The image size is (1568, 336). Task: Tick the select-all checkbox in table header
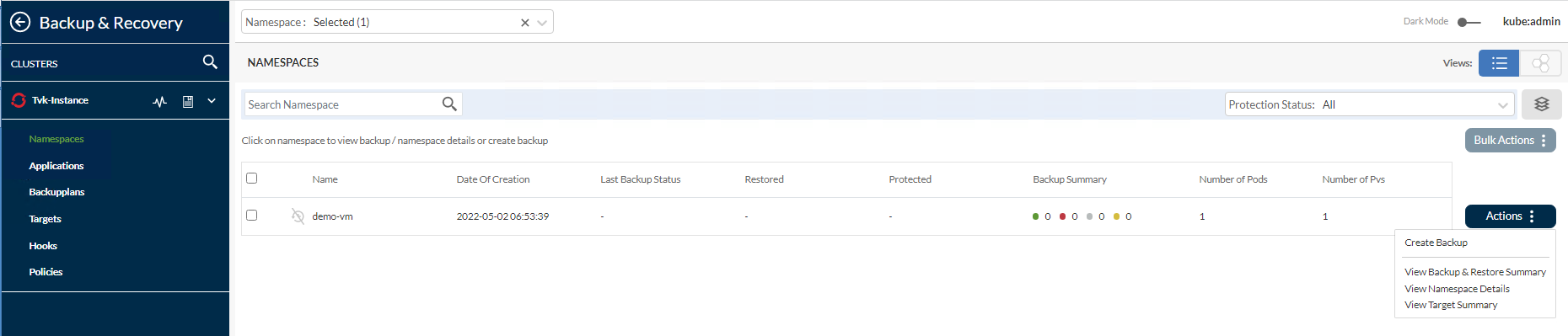(x=251, y=179)
